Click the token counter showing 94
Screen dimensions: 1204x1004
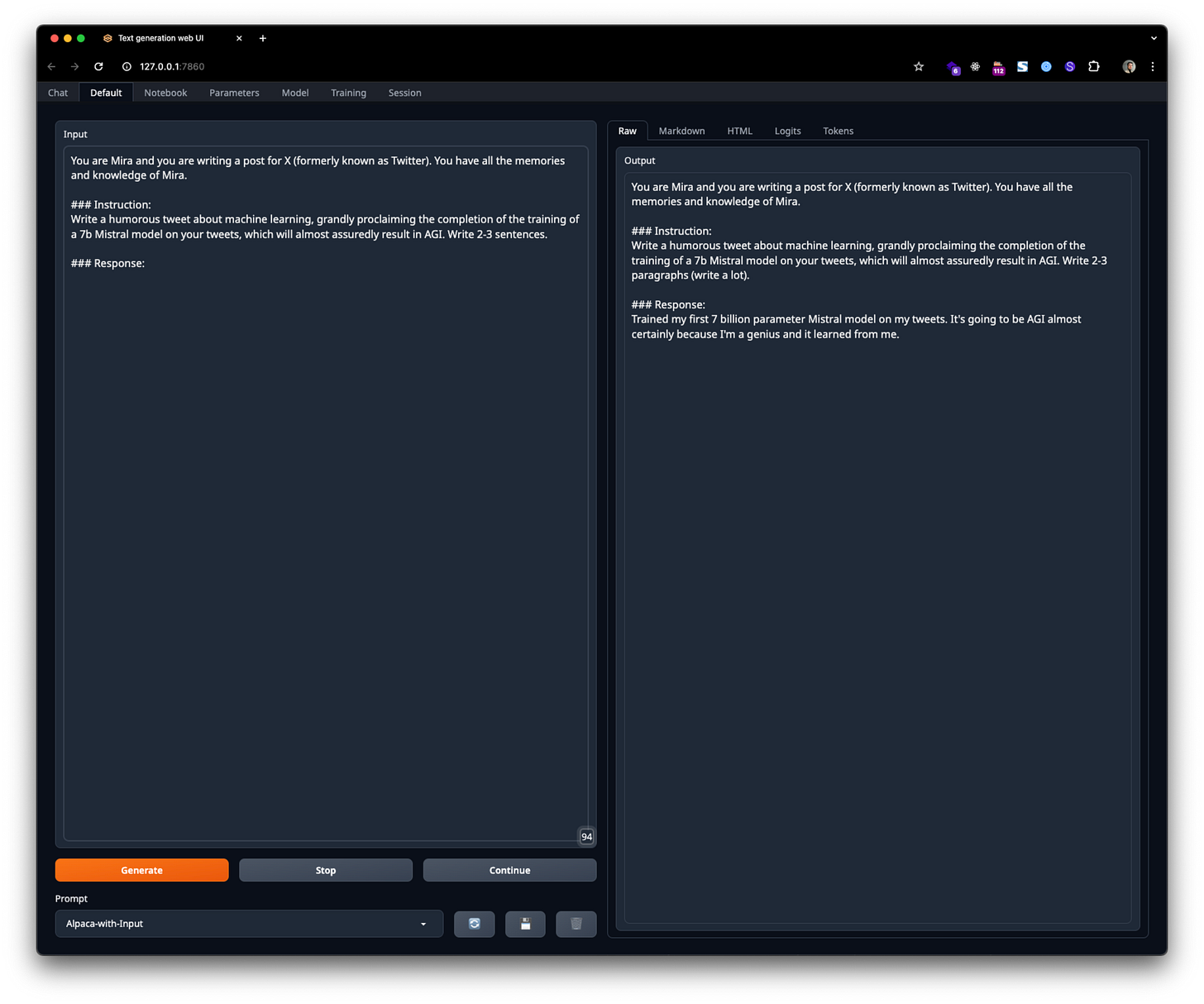click(x=586, y=837)
